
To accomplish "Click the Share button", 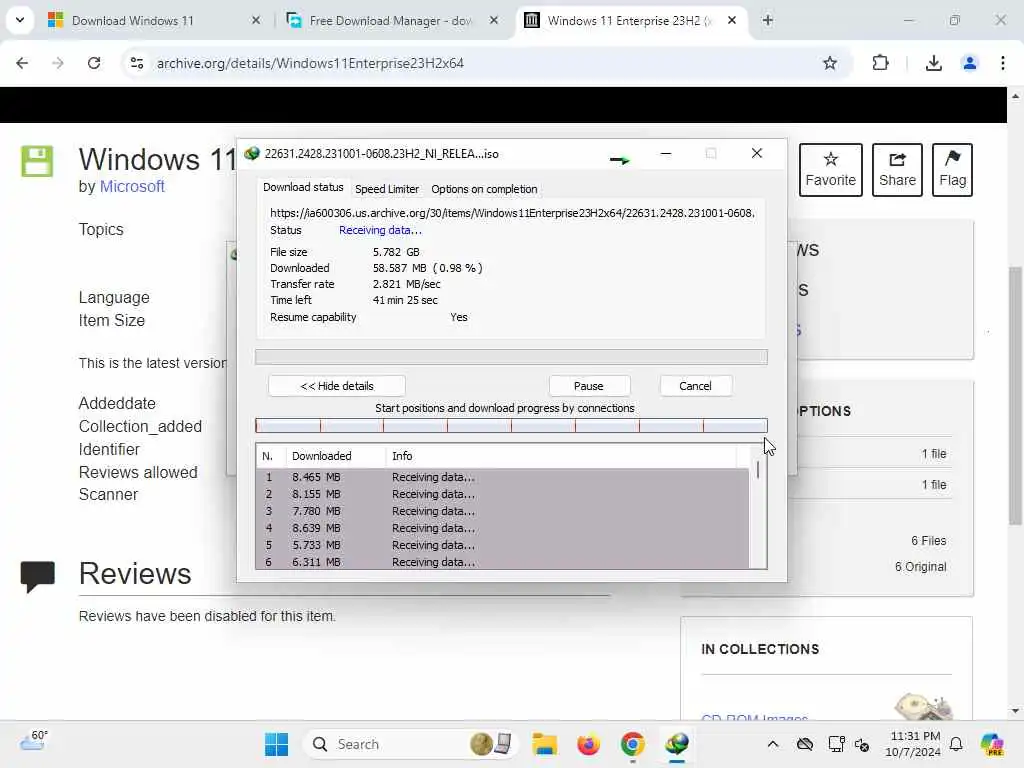I will click(x=897, y=170).
